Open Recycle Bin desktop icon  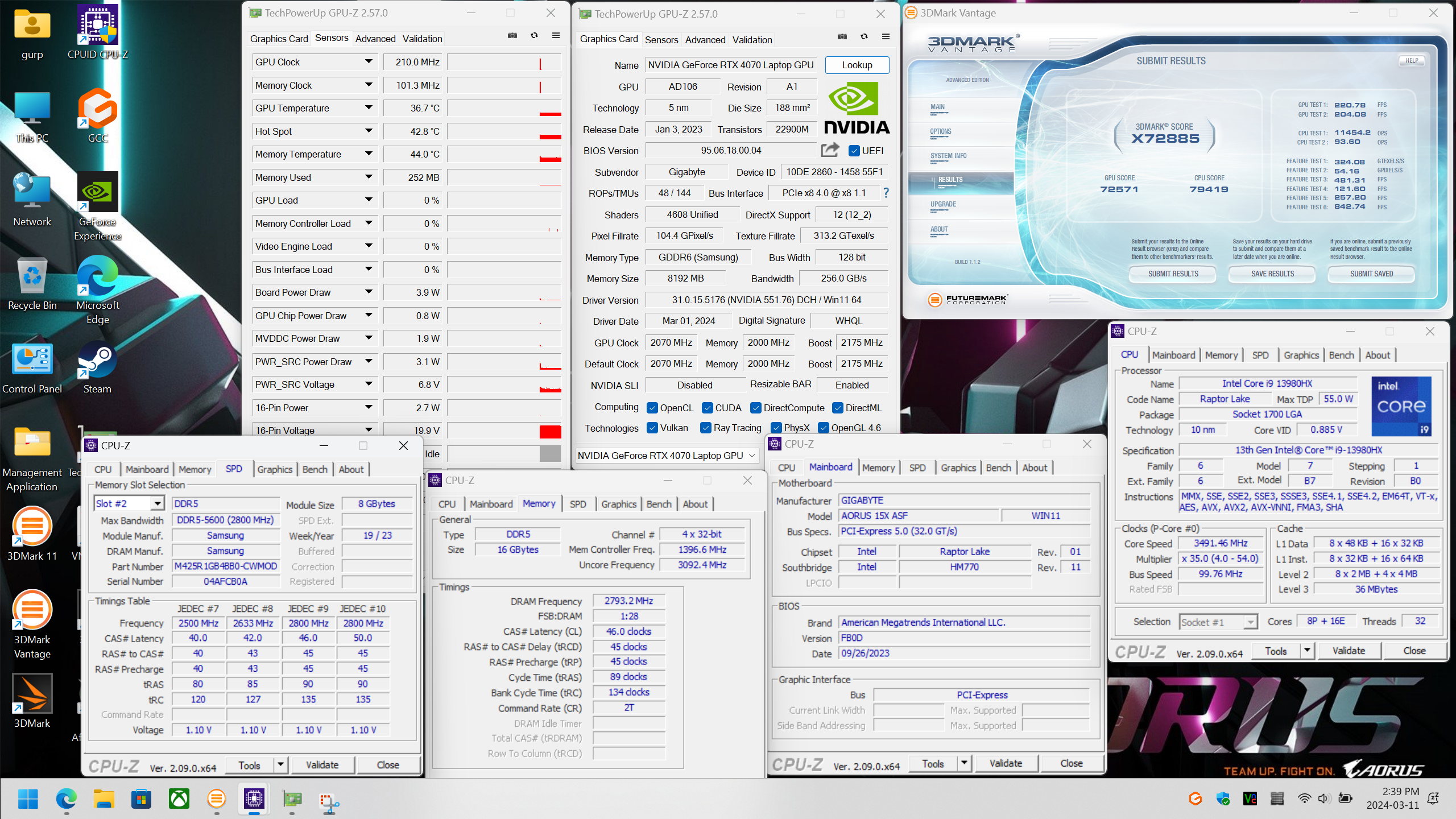(x=32, y=283)
